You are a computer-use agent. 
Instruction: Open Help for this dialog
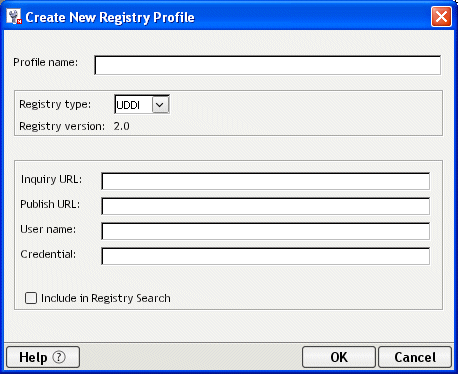point(43,357)
